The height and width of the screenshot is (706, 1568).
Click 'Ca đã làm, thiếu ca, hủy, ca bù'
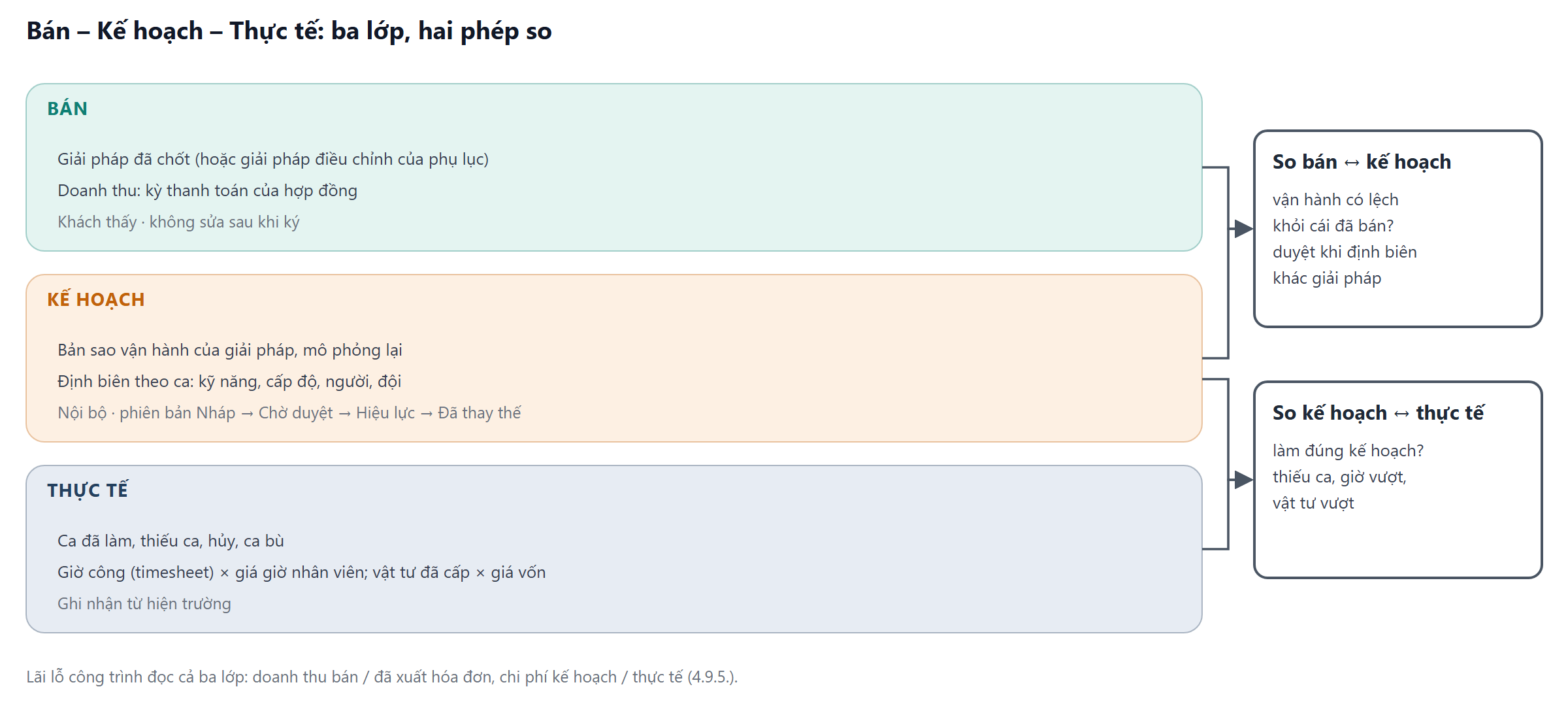coord(171,541)
